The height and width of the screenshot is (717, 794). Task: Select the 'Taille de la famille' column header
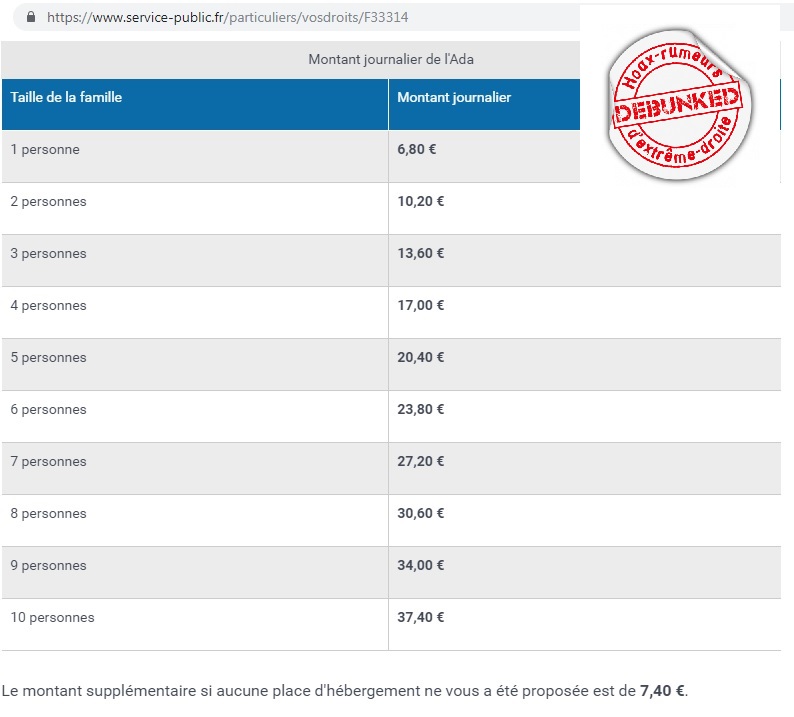(66, 98)
